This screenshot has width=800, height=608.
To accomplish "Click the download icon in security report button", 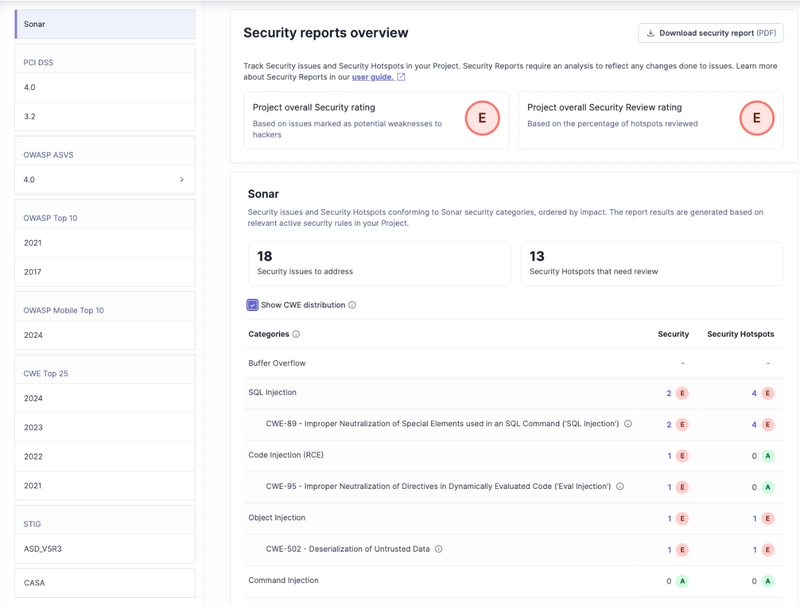I will (651, 33).
